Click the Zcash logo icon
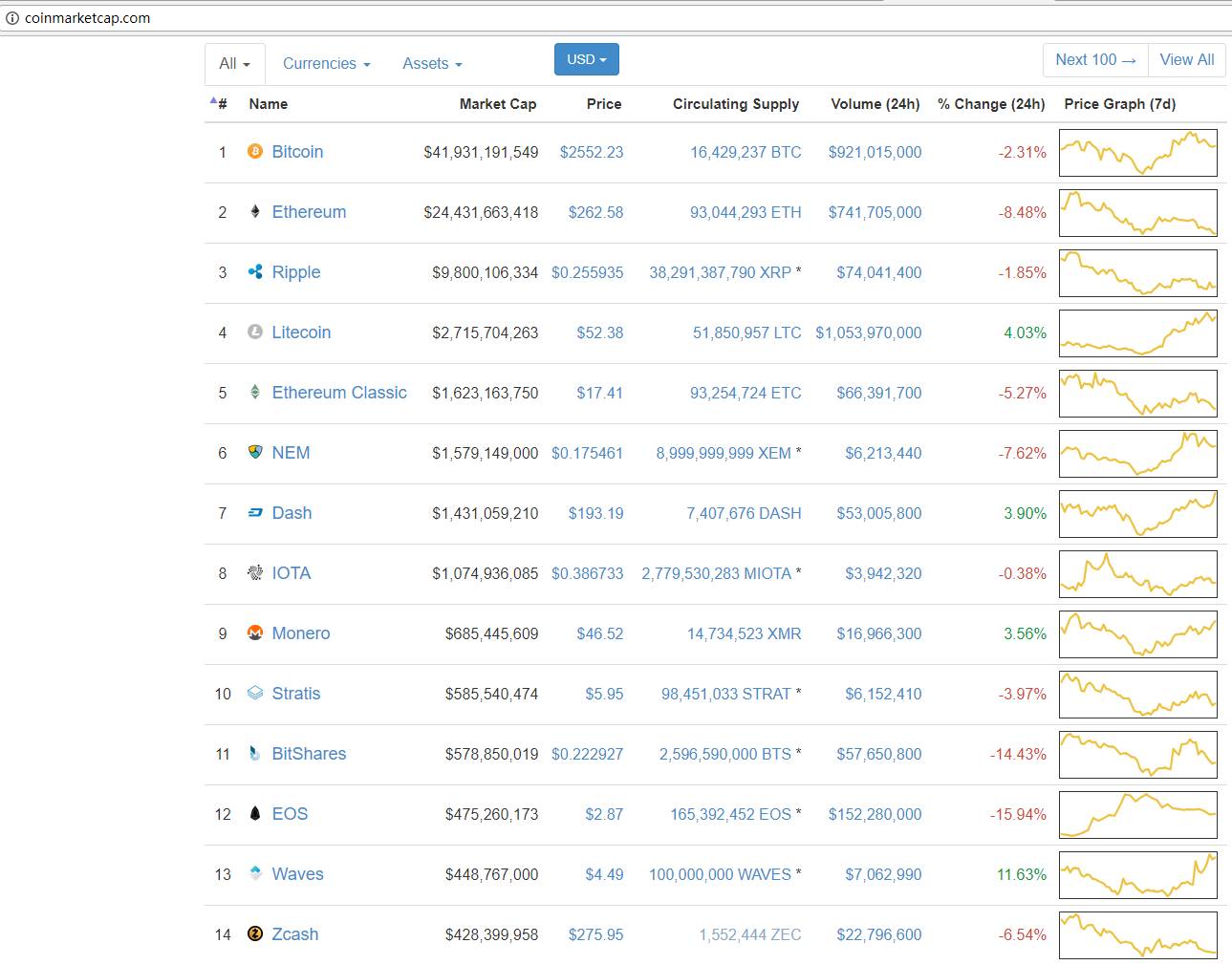1232x965 pixels. (255, 933)
